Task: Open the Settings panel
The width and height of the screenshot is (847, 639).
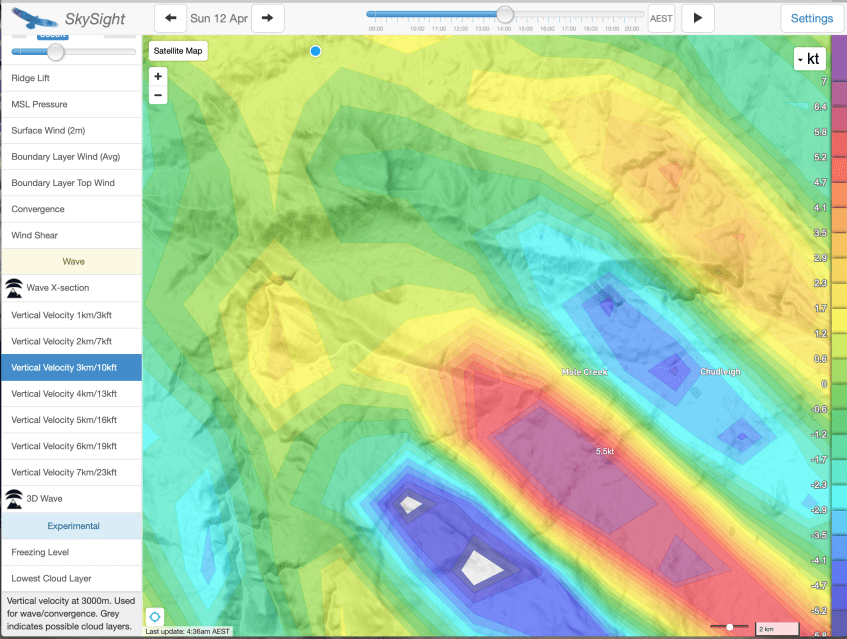Action: click(811, 17)
